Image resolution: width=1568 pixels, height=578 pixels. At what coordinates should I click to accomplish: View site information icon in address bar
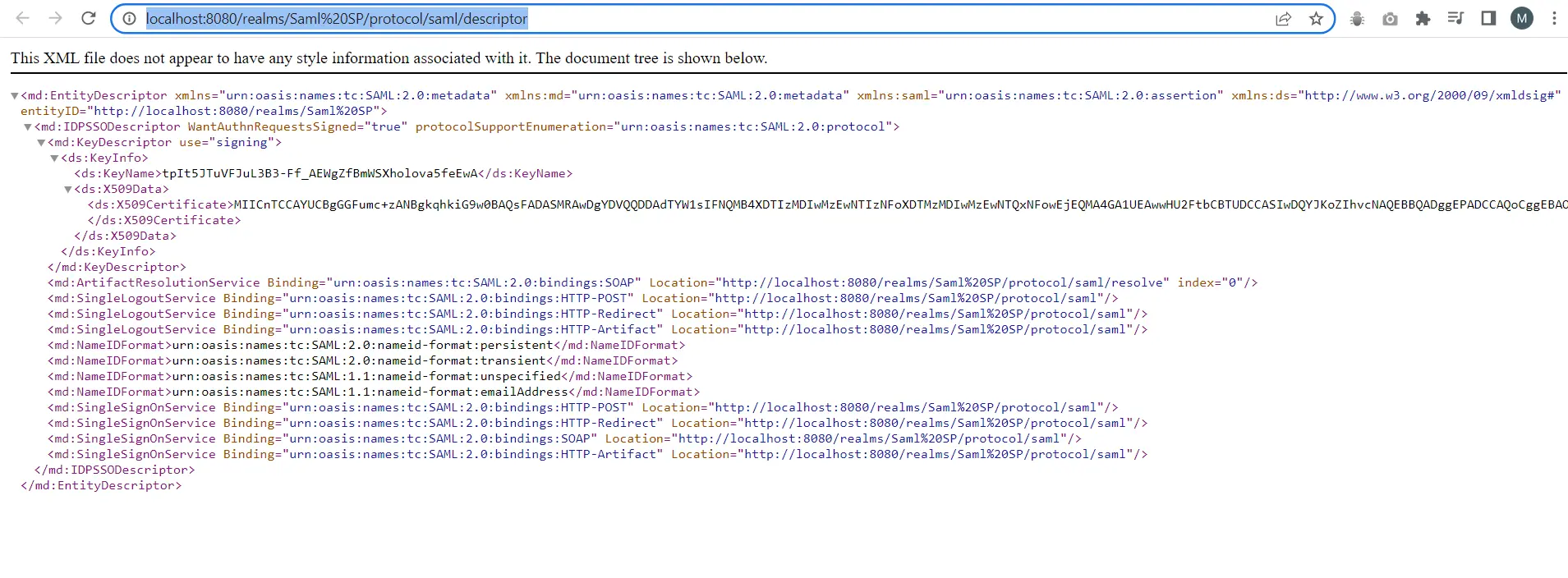(x=129, y=19)
